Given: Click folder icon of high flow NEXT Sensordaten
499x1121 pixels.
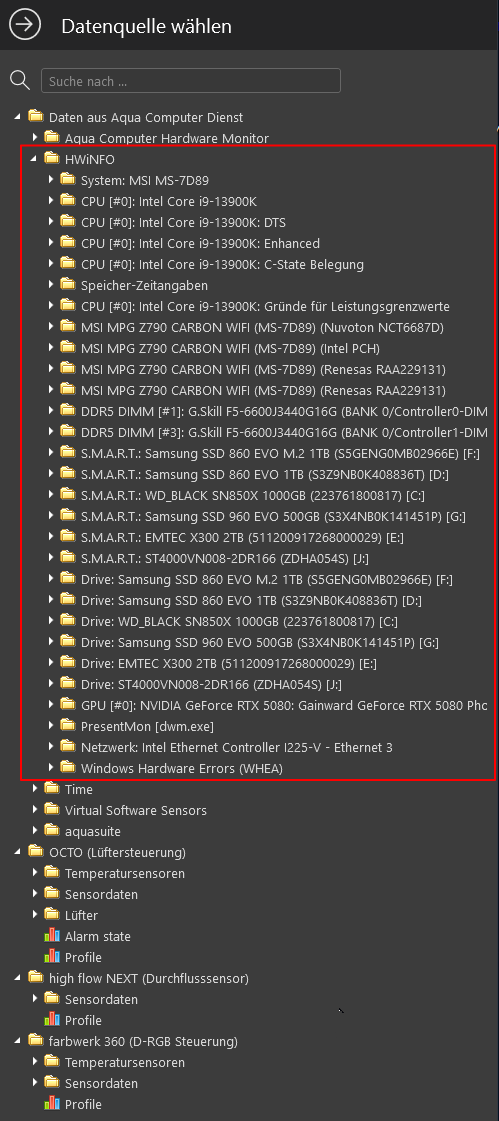Looking at the screenshot, I should (x=51, y=999).
